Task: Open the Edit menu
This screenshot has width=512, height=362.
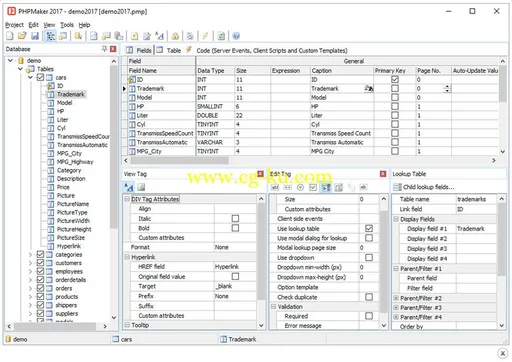Action: pyautogui.click(x=33, y=25)
